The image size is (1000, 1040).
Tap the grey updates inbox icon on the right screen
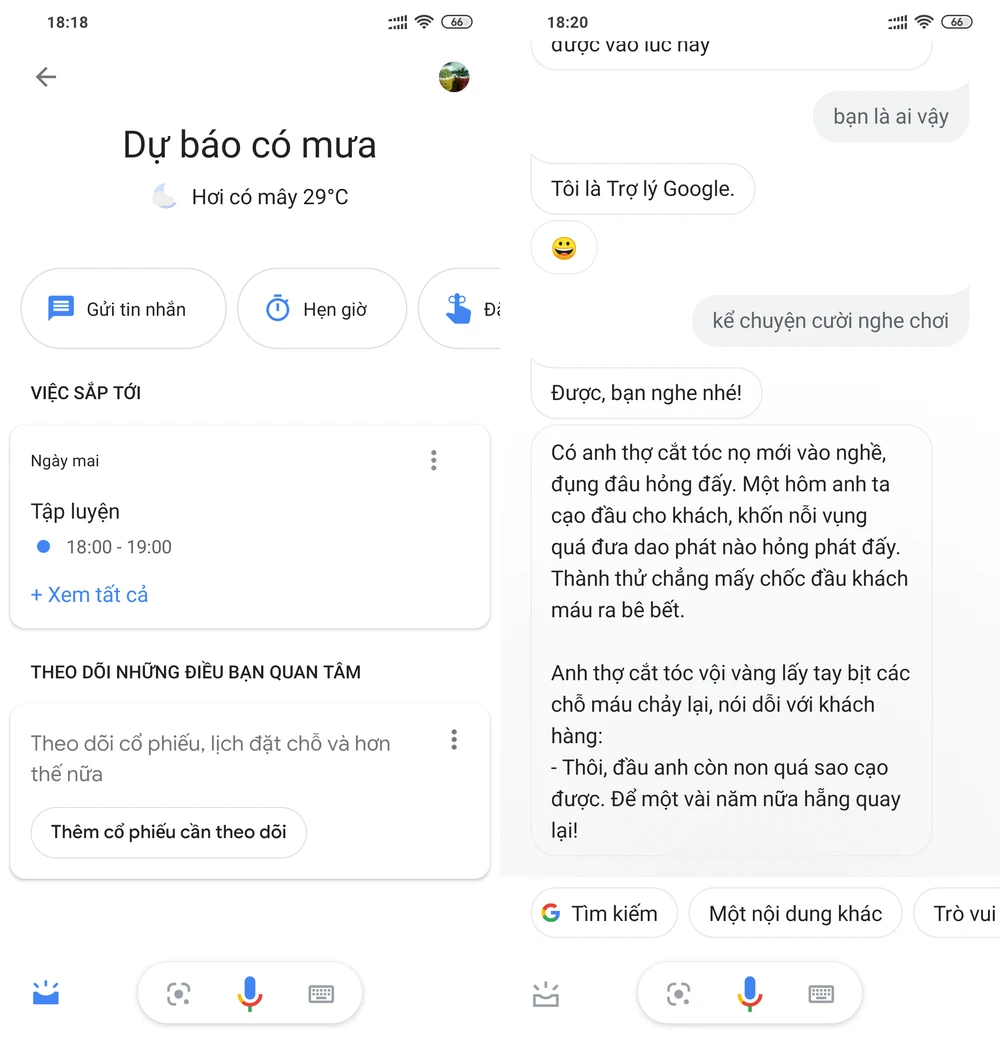pos(546,994)
